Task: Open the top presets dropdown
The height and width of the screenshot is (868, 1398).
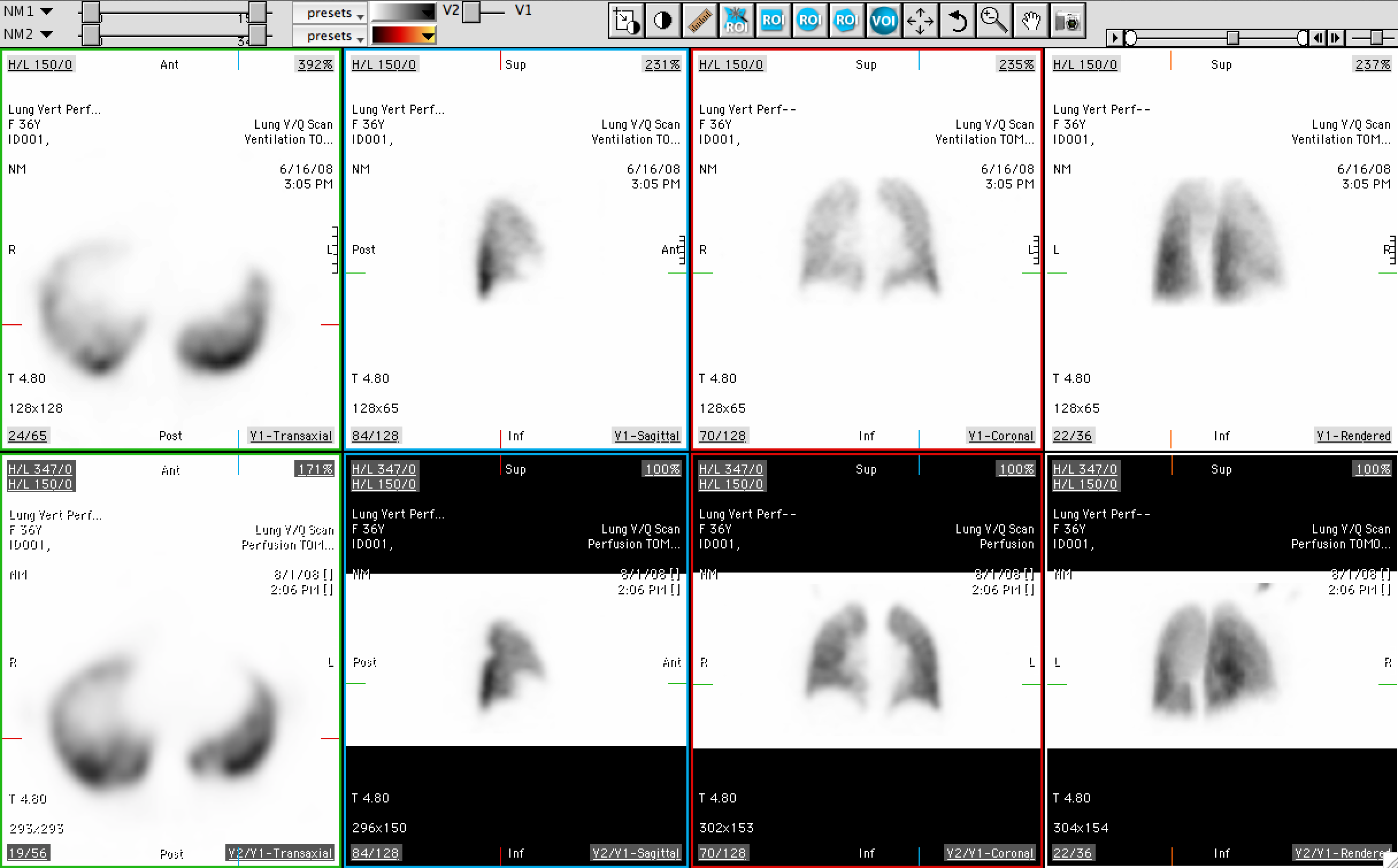Action: [x=329, y=13]
